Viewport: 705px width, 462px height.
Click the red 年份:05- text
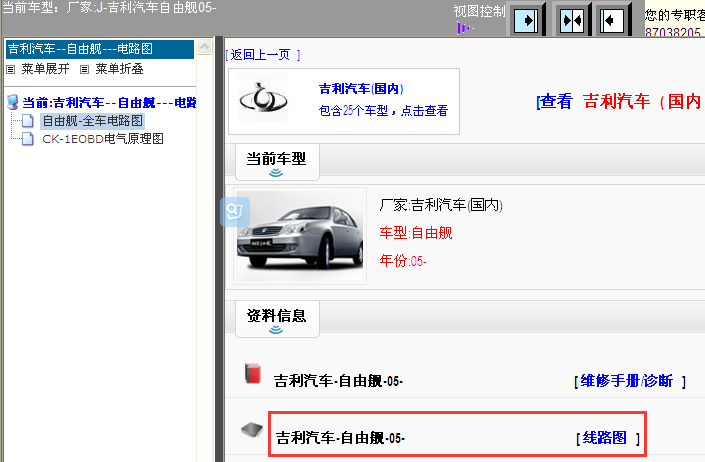403,261
